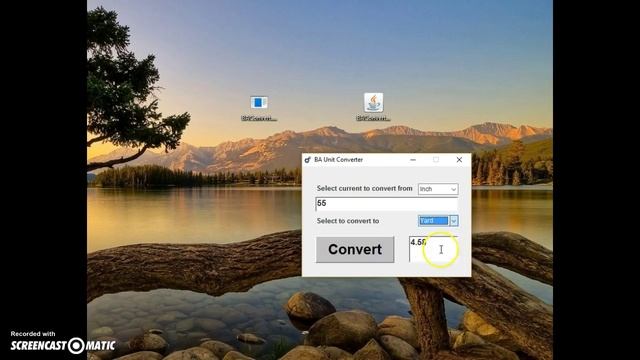Click the BA Unit Converter window title

point(338,160)
